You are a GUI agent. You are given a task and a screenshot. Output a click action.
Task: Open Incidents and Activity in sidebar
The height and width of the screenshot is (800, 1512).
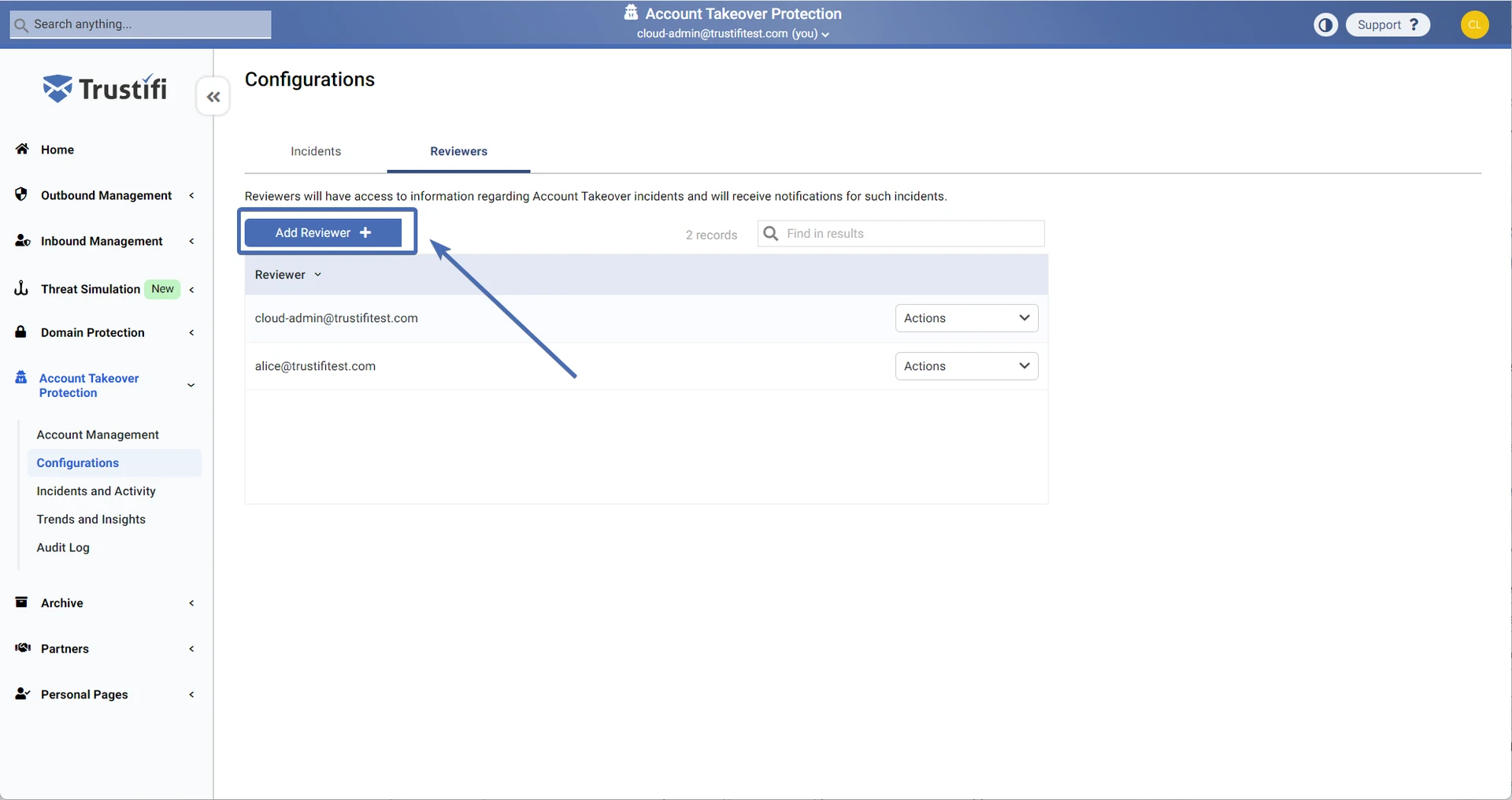click(96, 491)
